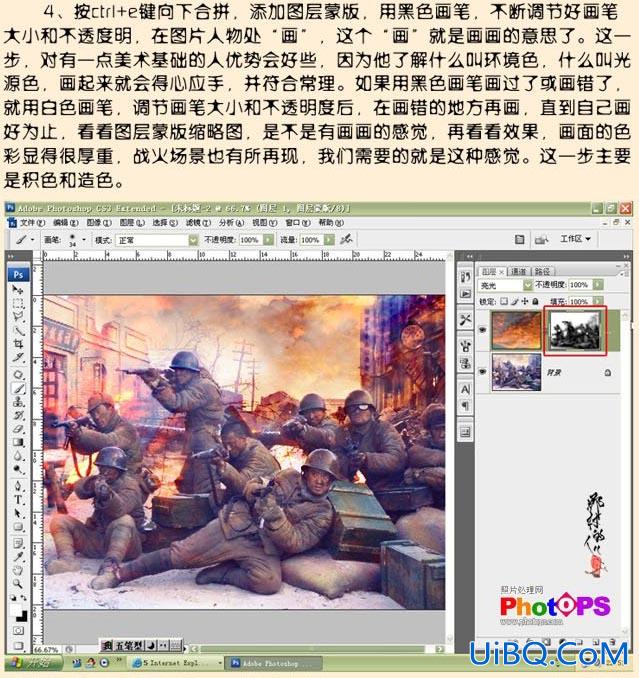Reset default foreground and background colors
The width and height of the screenshot is (639, 678).
coord(14,598)
